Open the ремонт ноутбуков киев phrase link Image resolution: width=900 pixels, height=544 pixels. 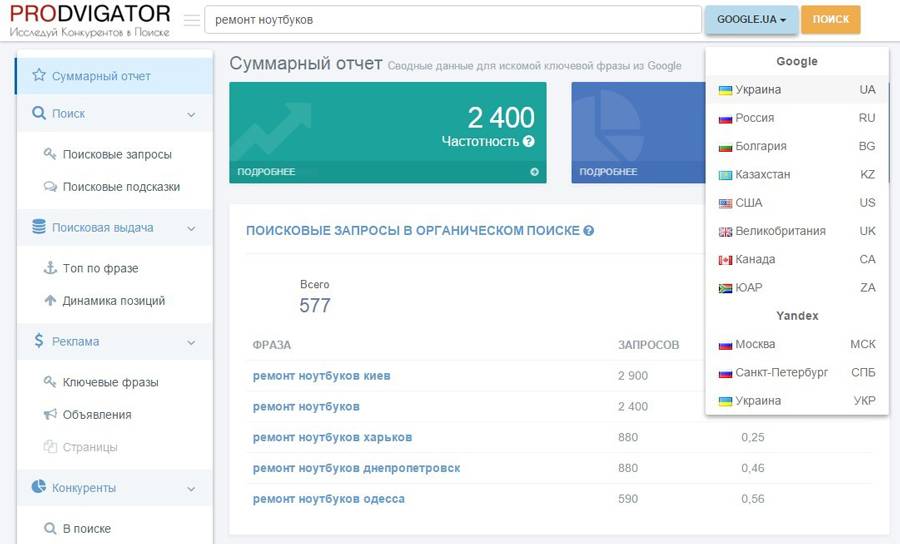point(321,376)
